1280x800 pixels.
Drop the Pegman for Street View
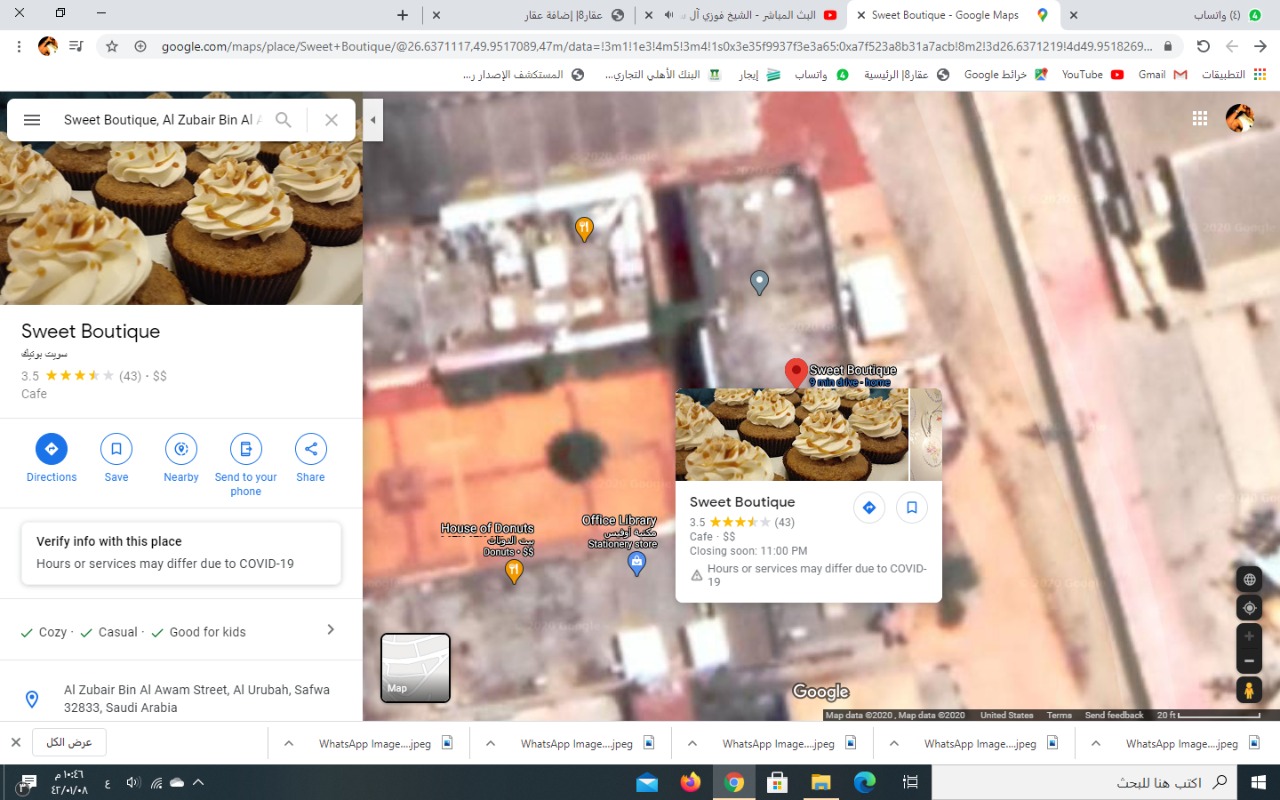pos(1248,689)
